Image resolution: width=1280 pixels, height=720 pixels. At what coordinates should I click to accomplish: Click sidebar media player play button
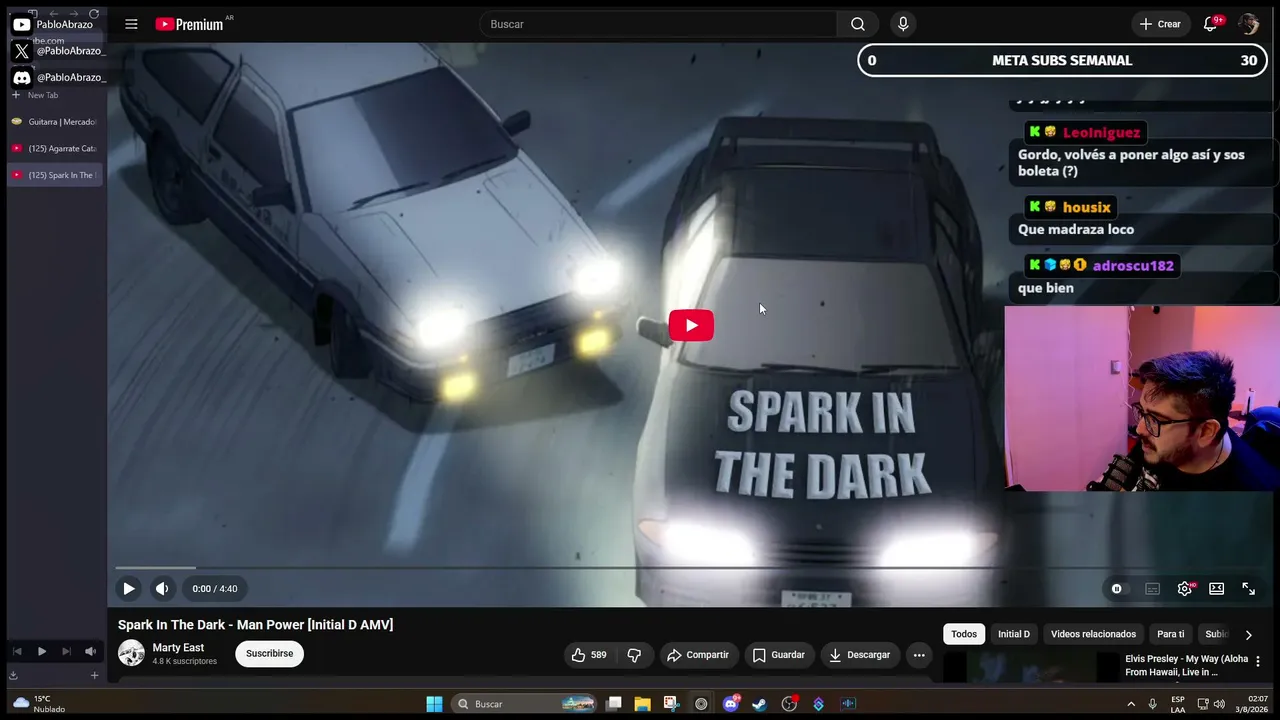41,651
